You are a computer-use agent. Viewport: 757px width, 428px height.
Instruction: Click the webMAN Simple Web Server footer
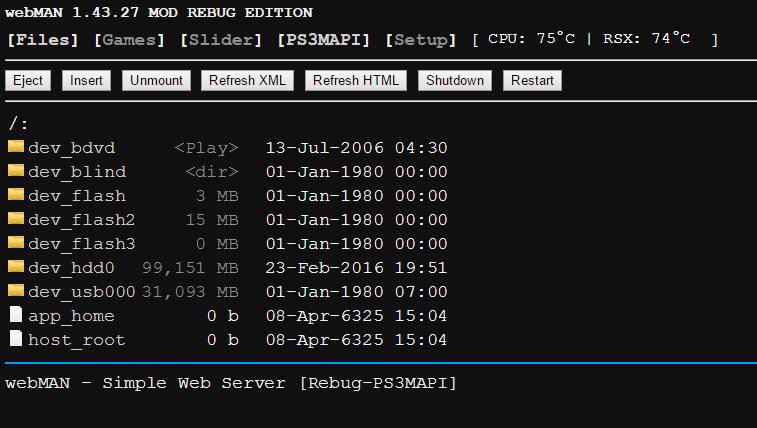coord(231,383)
